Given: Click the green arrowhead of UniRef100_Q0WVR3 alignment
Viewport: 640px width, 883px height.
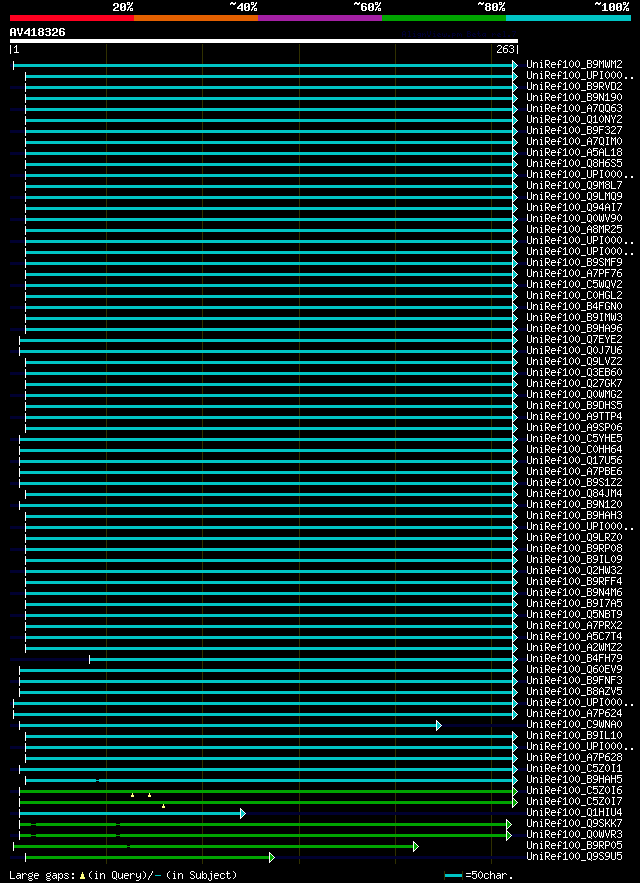Looking at the screenshot, I should tap(509, 835).
